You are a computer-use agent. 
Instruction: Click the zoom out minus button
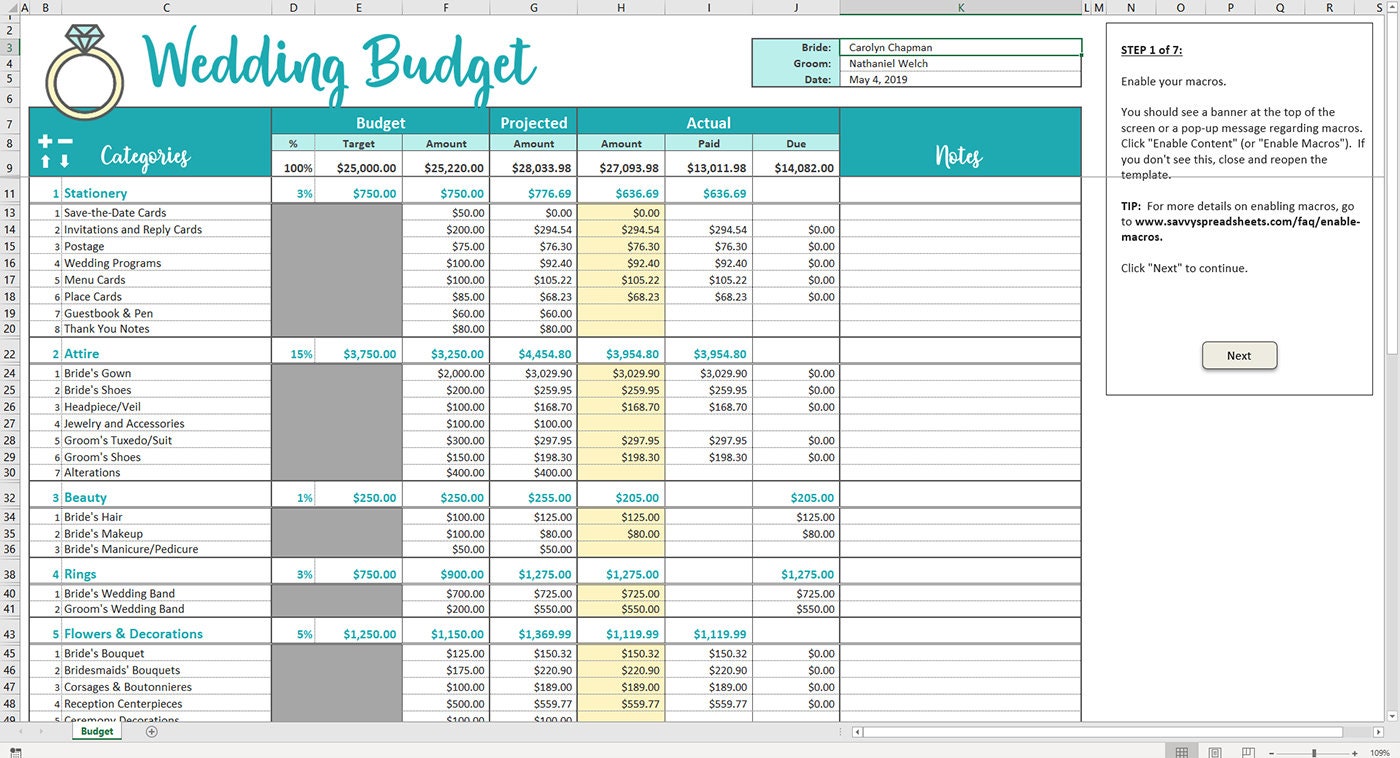point(1272,752)
